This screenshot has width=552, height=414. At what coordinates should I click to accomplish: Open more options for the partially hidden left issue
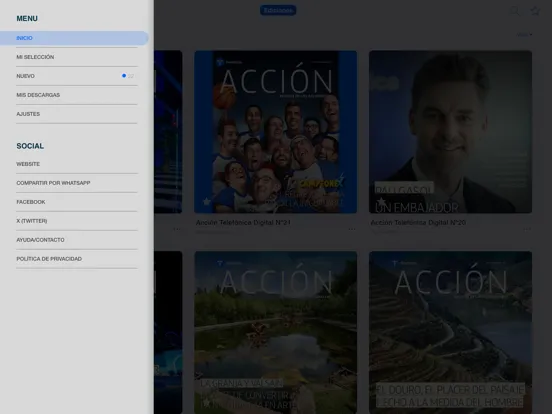pos(177,229)
